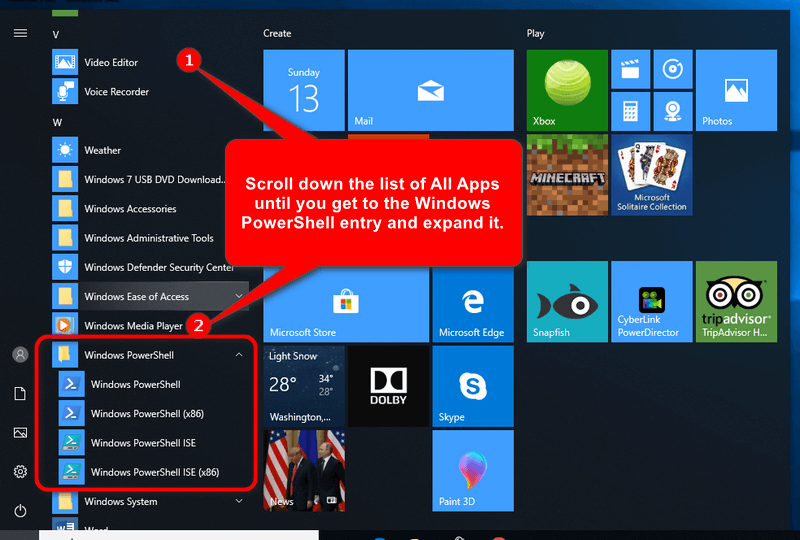Jump to letter W in app list
The width and height of the screenshot is (800, 540).
pyautogui.click(x=57, y=122)
